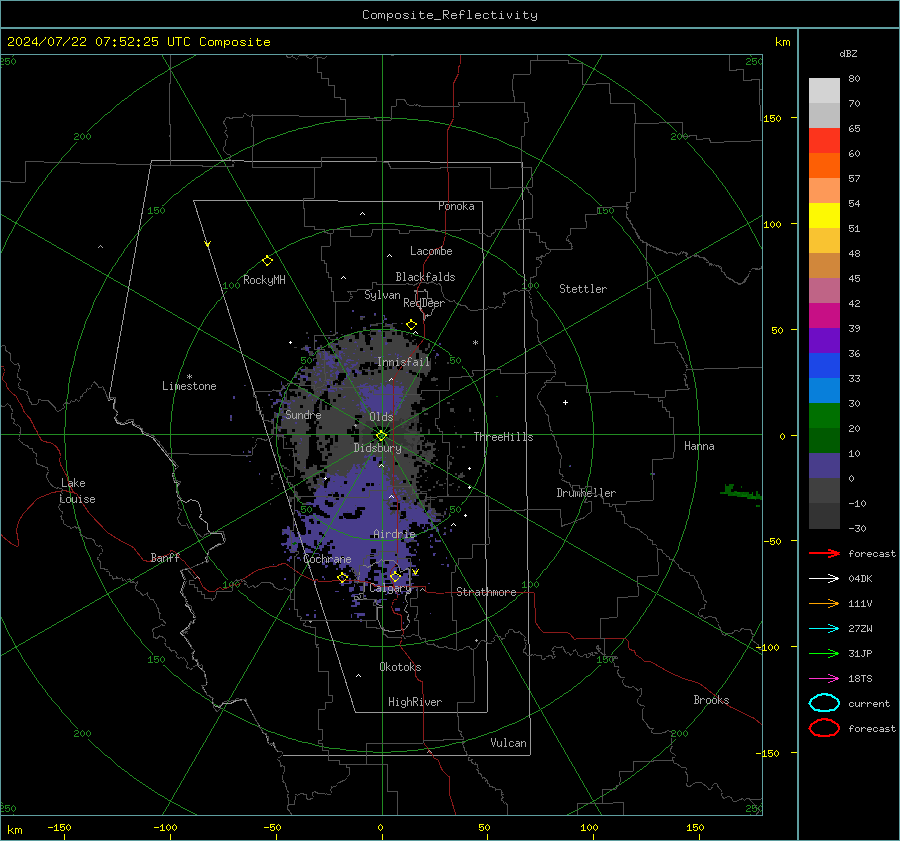This screenshot has width=900, height=841.
Task: Click the Sylvan label
Action: [x=382, y=295]
